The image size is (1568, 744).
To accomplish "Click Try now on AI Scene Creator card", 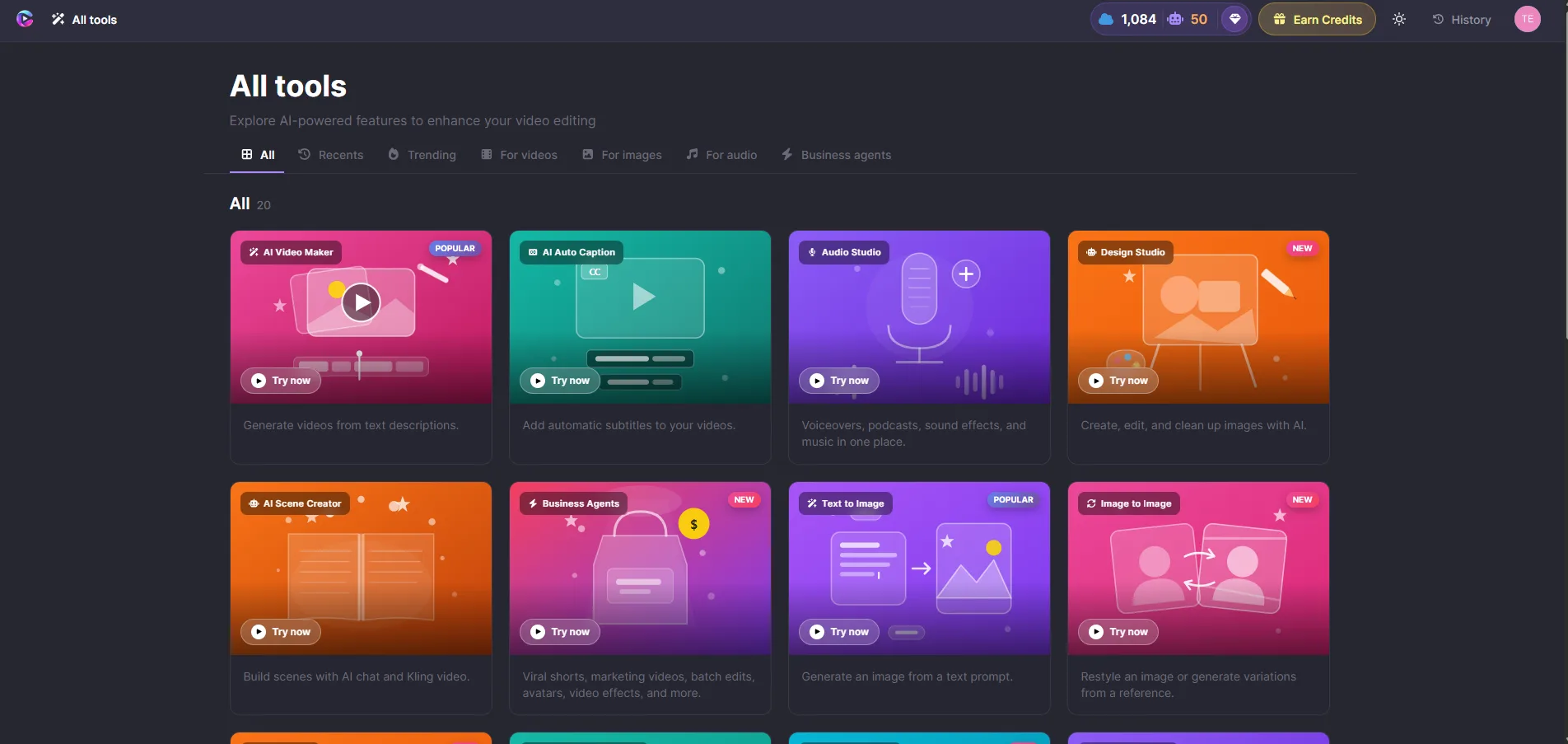I will [x=281, y=632].
